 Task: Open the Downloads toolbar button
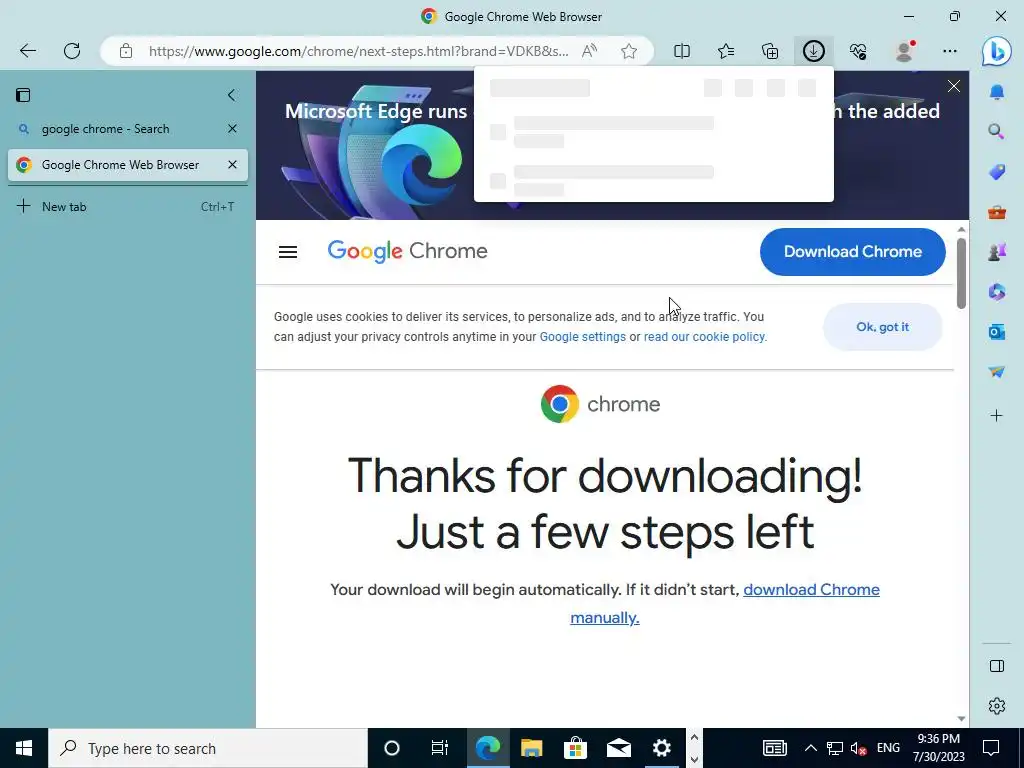814,51
